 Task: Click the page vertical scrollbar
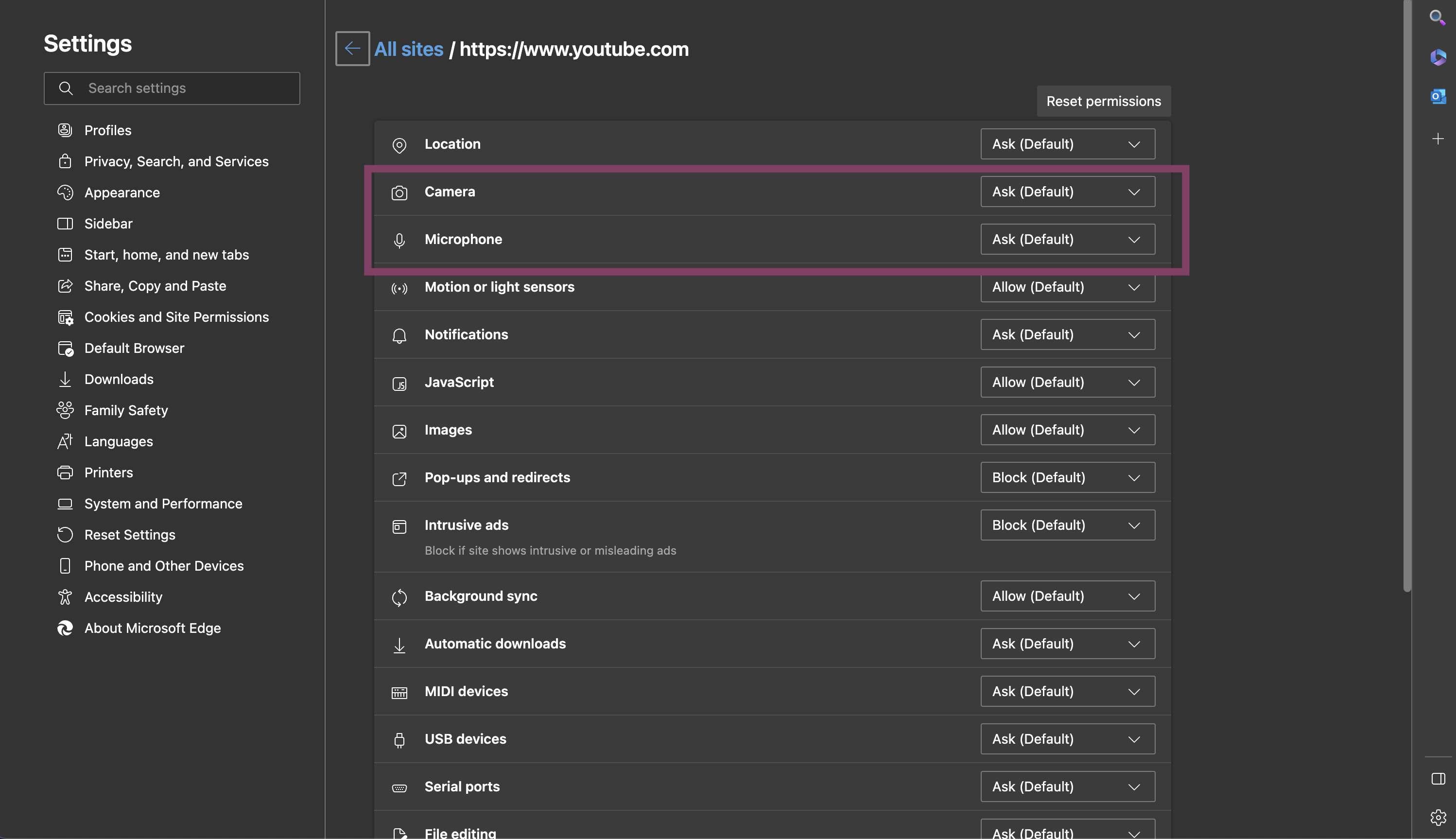pos(1407,296)
